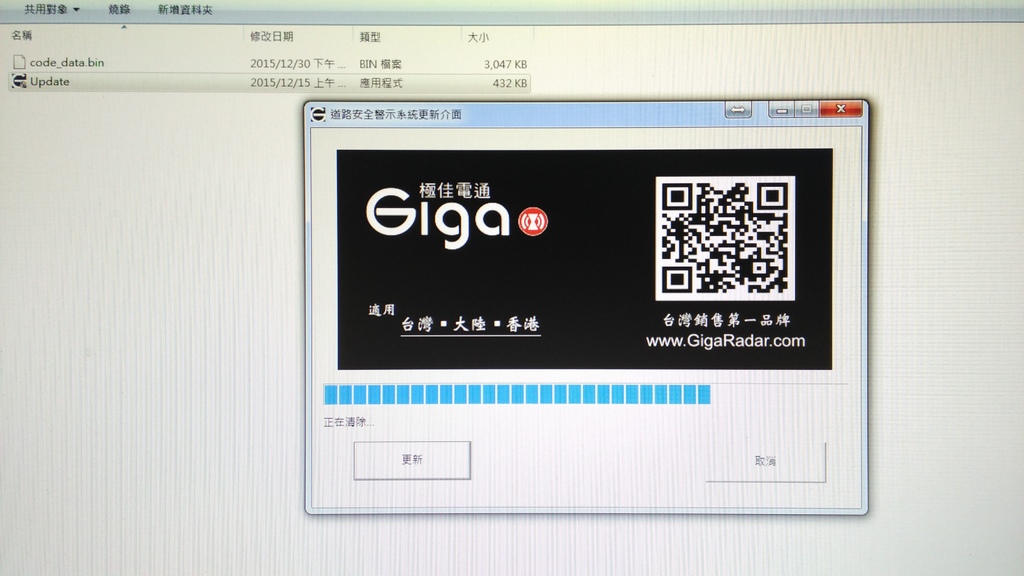Click the QR code image

tap(725, 238)
